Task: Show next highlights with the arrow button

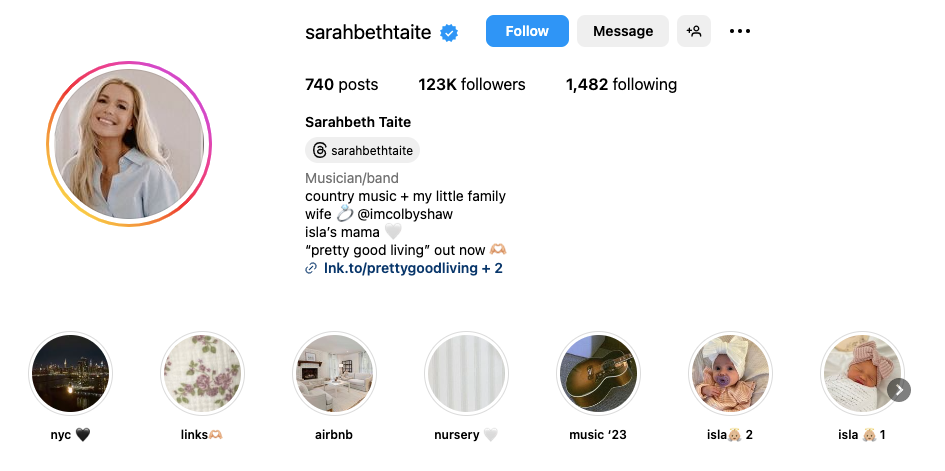Action: (x=899, y=390)
